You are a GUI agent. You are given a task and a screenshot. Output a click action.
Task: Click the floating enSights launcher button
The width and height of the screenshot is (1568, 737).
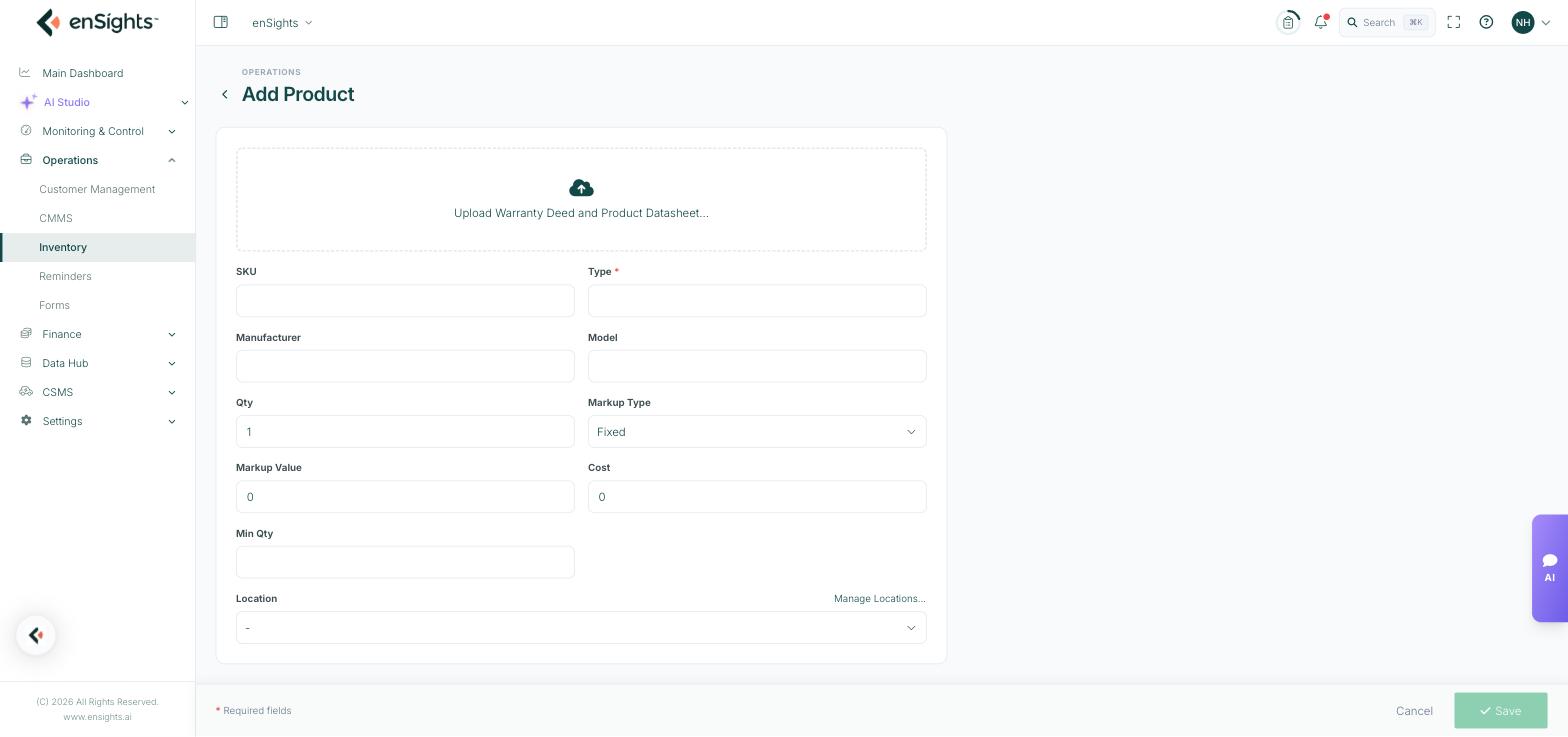pos(36,635)
